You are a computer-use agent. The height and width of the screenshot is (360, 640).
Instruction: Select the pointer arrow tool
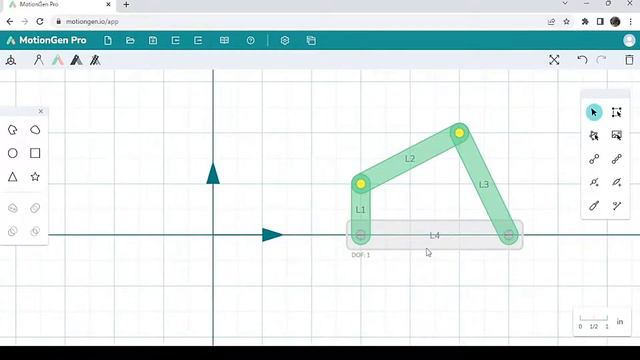(594, 112)
